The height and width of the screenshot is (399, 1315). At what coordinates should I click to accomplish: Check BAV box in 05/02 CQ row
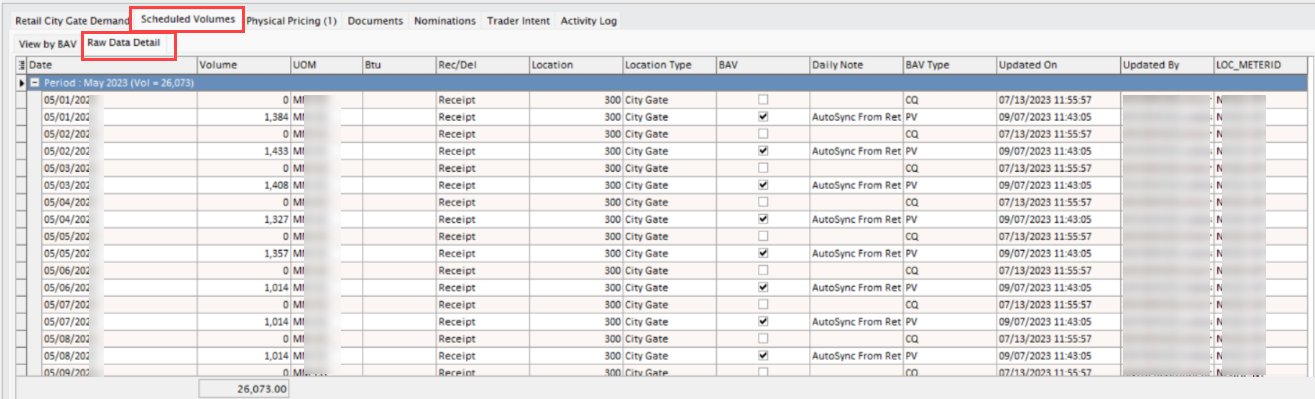[x=763, y=134]
